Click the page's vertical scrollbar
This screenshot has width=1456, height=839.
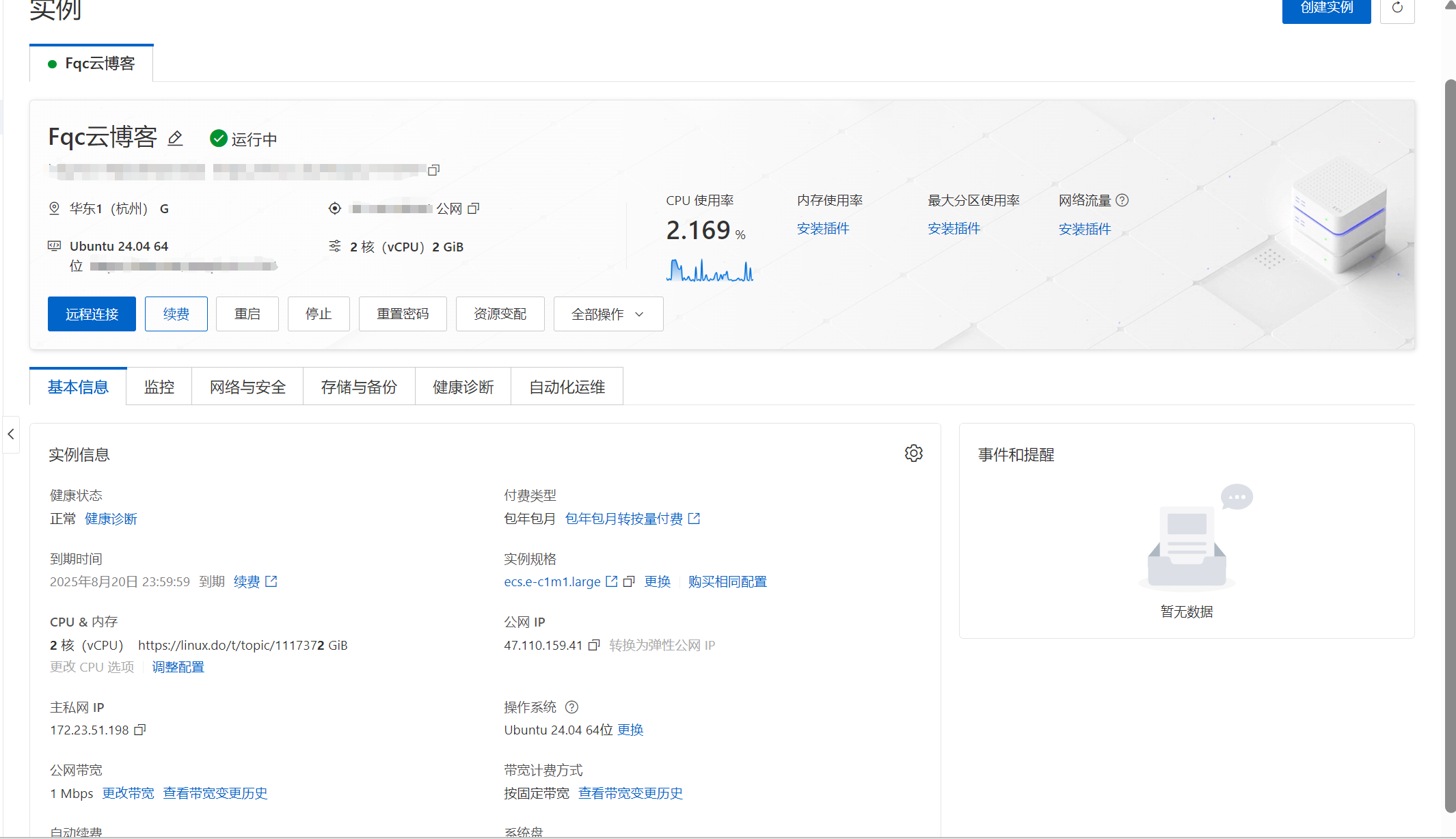[1449, 444]
